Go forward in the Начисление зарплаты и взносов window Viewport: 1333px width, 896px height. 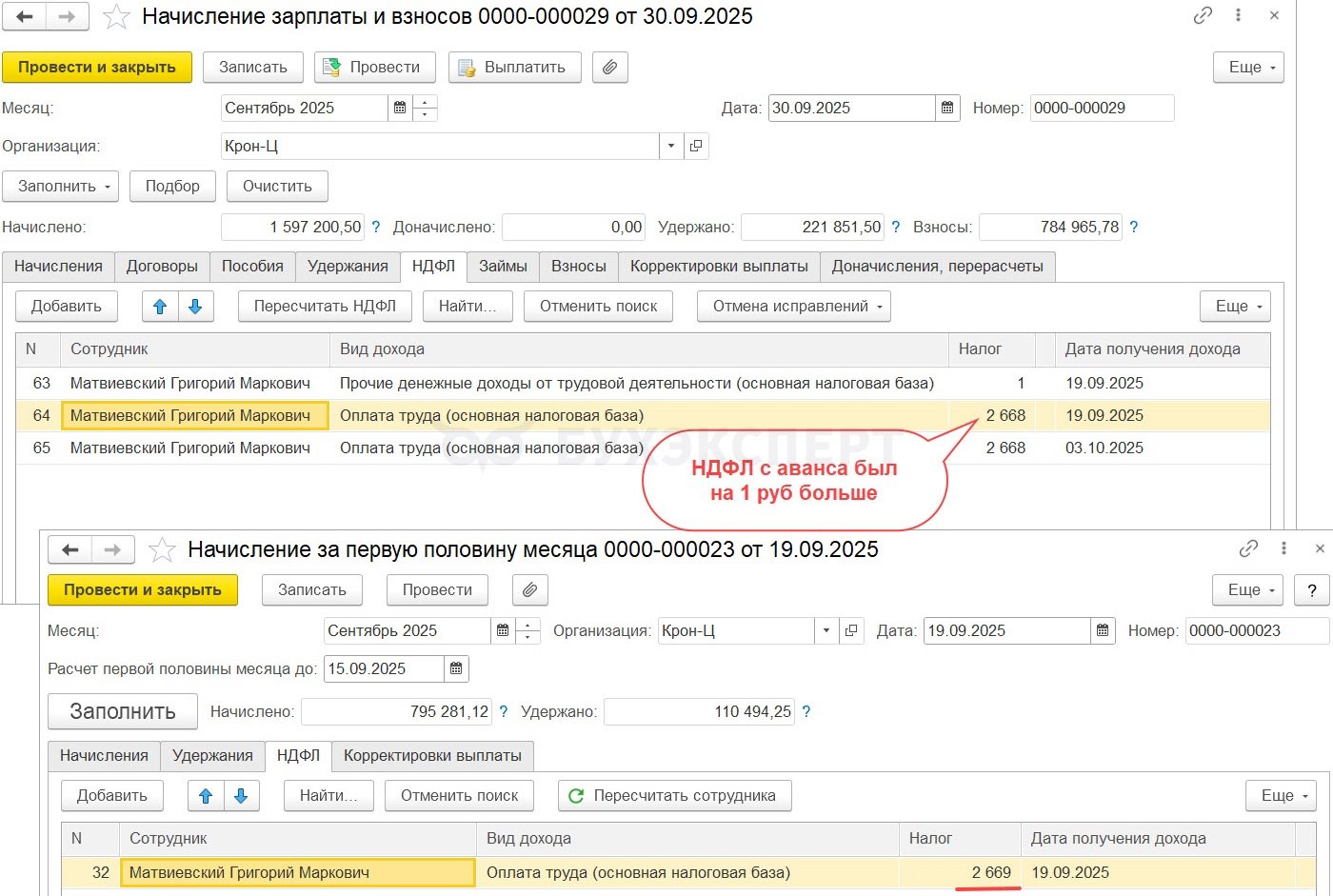(67, 16)
